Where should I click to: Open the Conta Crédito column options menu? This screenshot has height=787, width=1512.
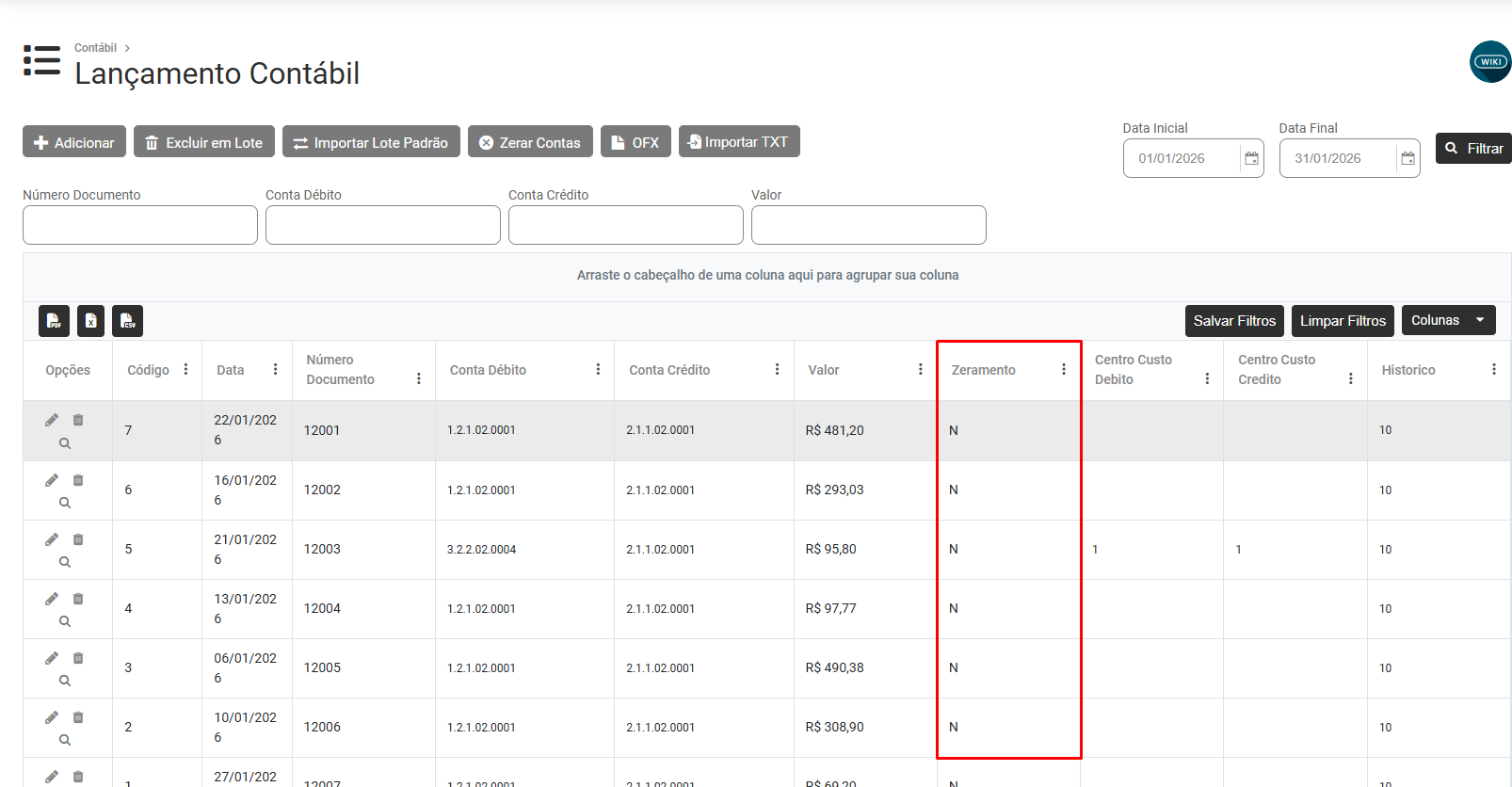click(777, 369)
